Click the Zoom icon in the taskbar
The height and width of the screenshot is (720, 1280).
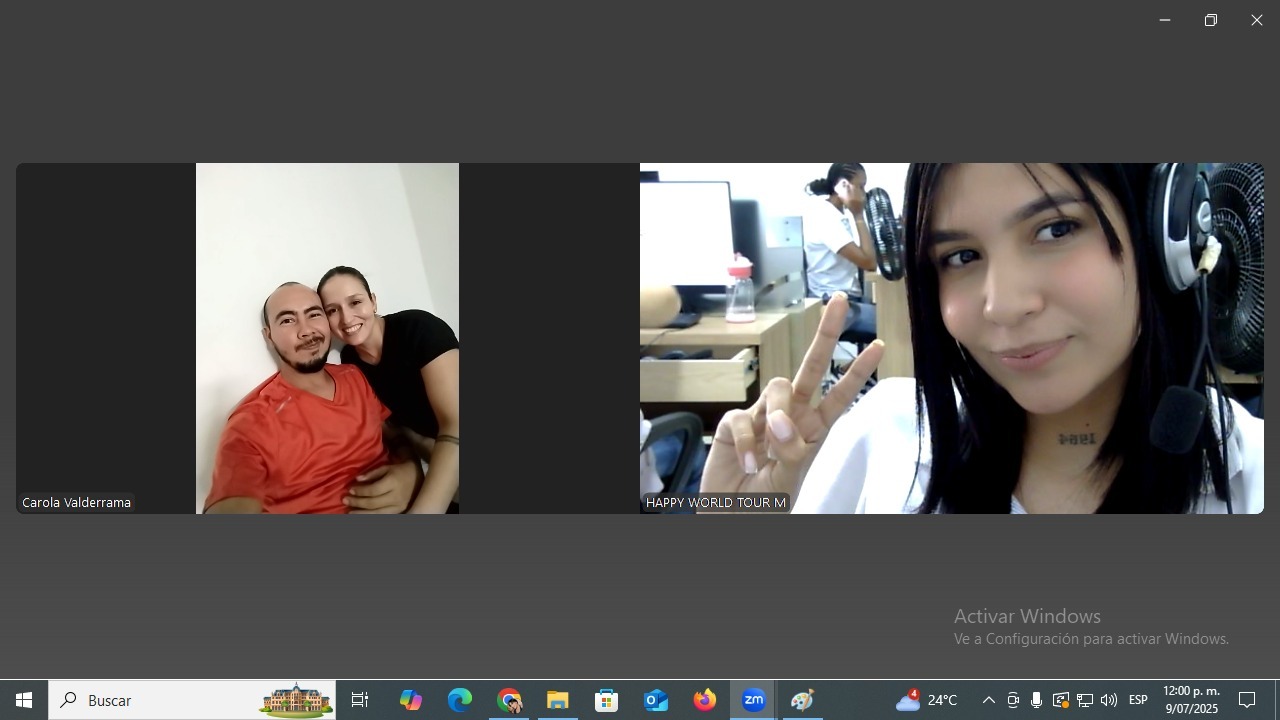click(754, 700)
